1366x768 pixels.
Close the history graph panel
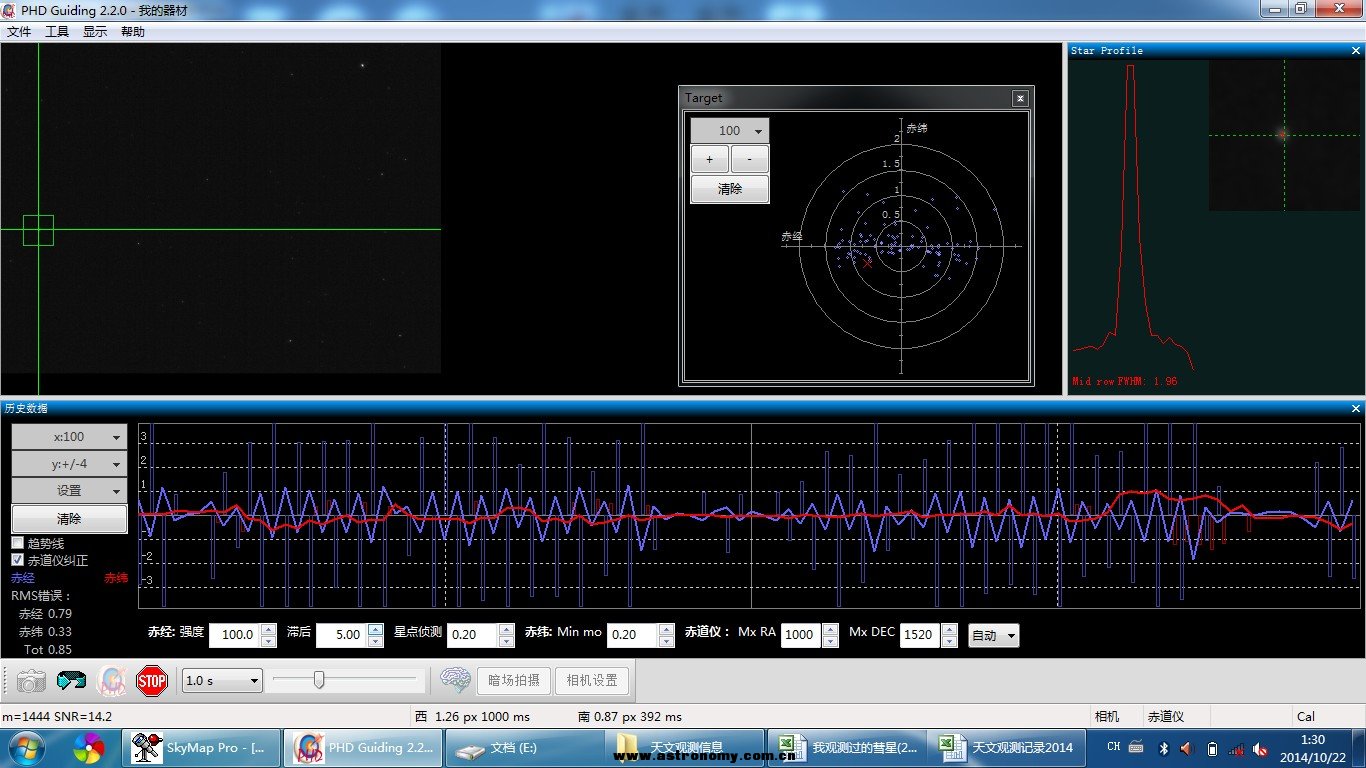[1355, 408]
